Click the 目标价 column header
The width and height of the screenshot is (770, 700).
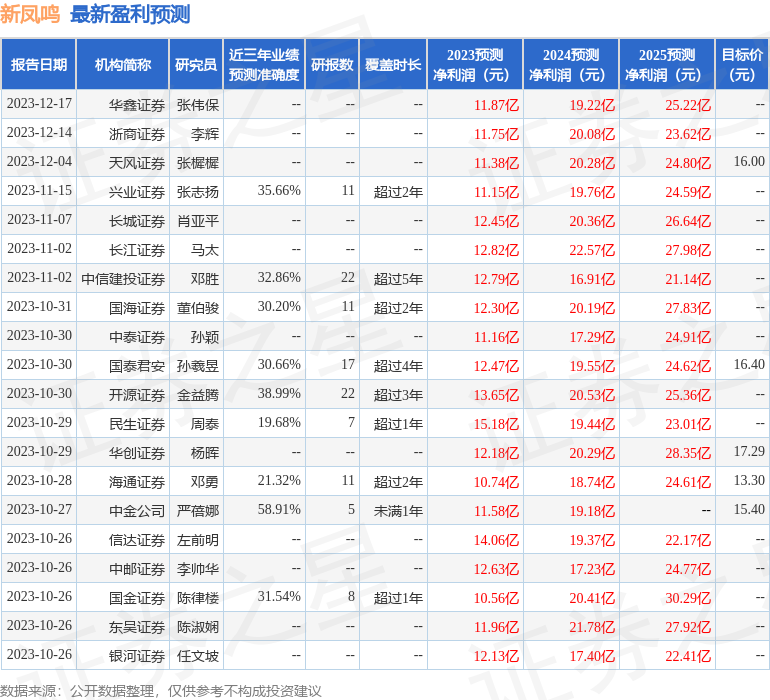(742, 64)
